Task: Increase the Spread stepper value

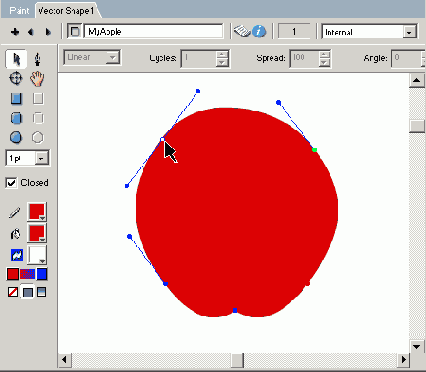Action: (324, 54)
